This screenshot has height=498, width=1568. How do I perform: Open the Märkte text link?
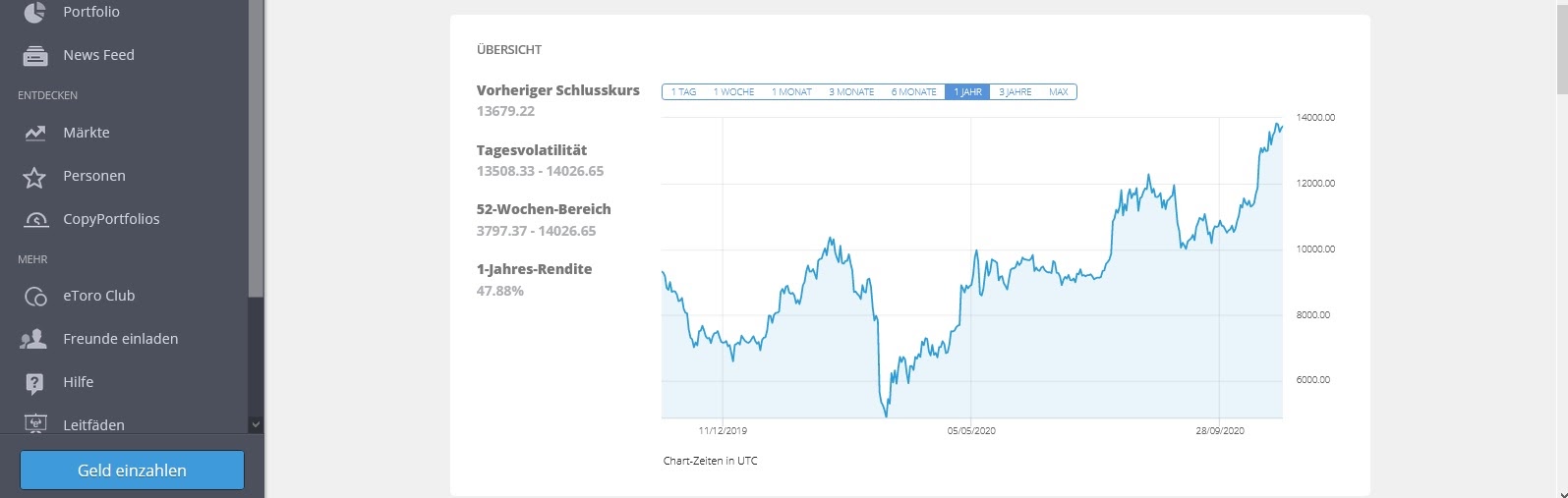(87, 133)
